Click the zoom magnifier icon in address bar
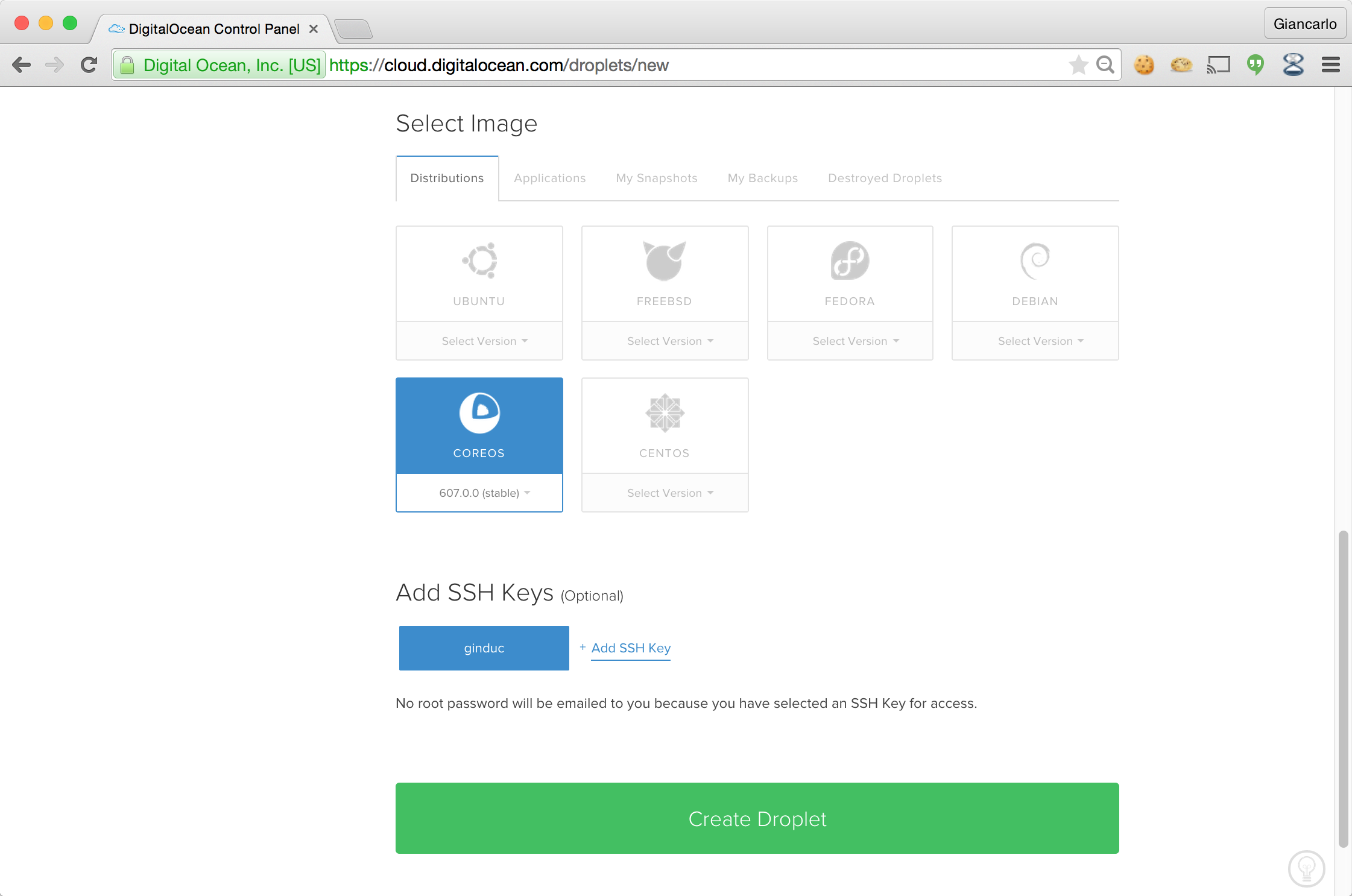1352x896 pixels. (1105, 65)
